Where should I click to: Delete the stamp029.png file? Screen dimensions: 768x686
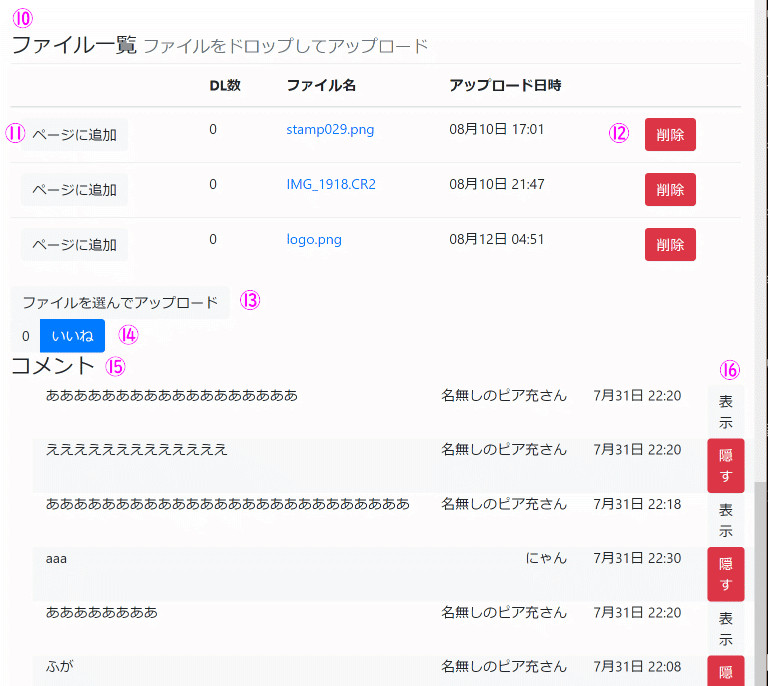pyautogui.click(x=670, y=135)
